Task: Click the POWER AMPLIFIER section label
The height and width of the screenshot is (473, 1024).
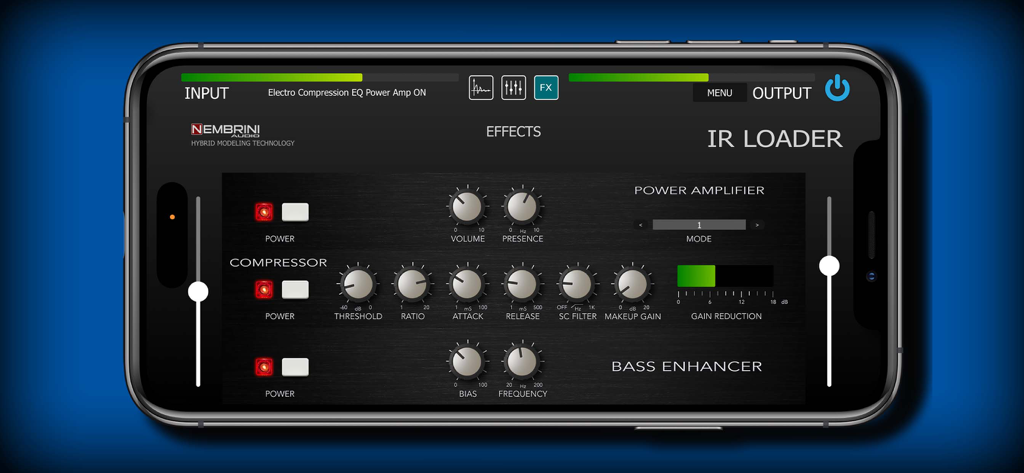Action: (699, 191)
